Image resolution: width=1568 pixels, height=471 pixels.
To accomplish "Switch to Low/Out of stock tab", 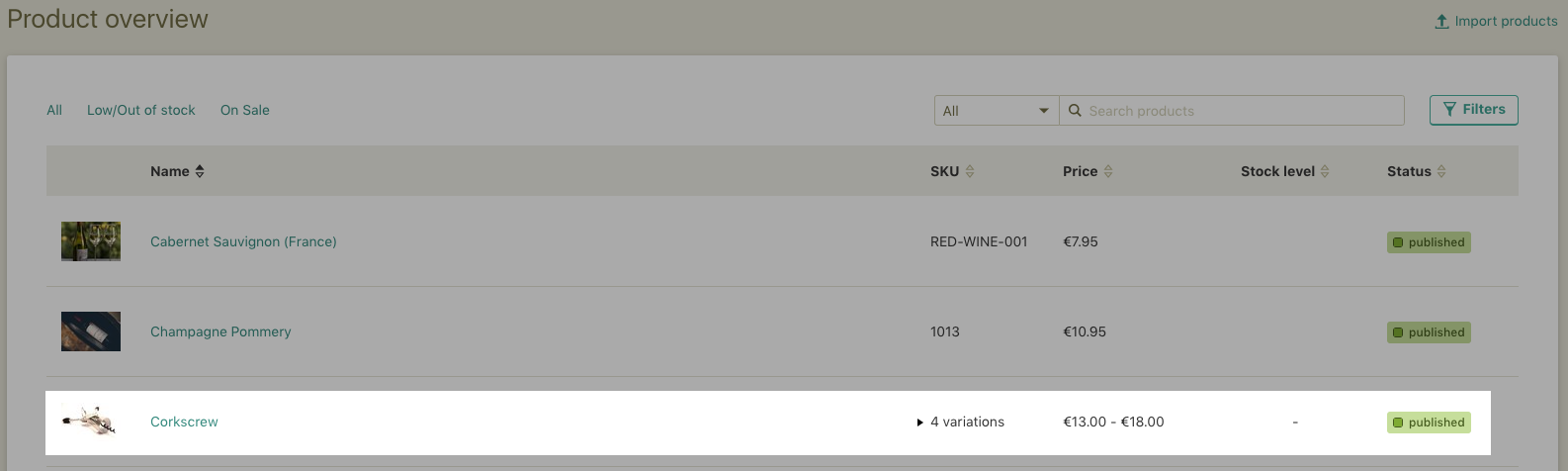I will [141, 110].
